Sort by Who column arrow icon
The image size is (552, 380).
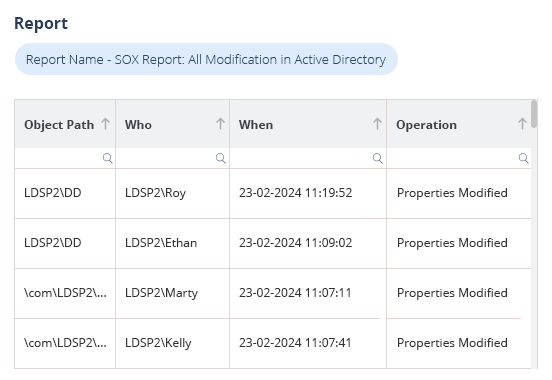tap(220, 124)
